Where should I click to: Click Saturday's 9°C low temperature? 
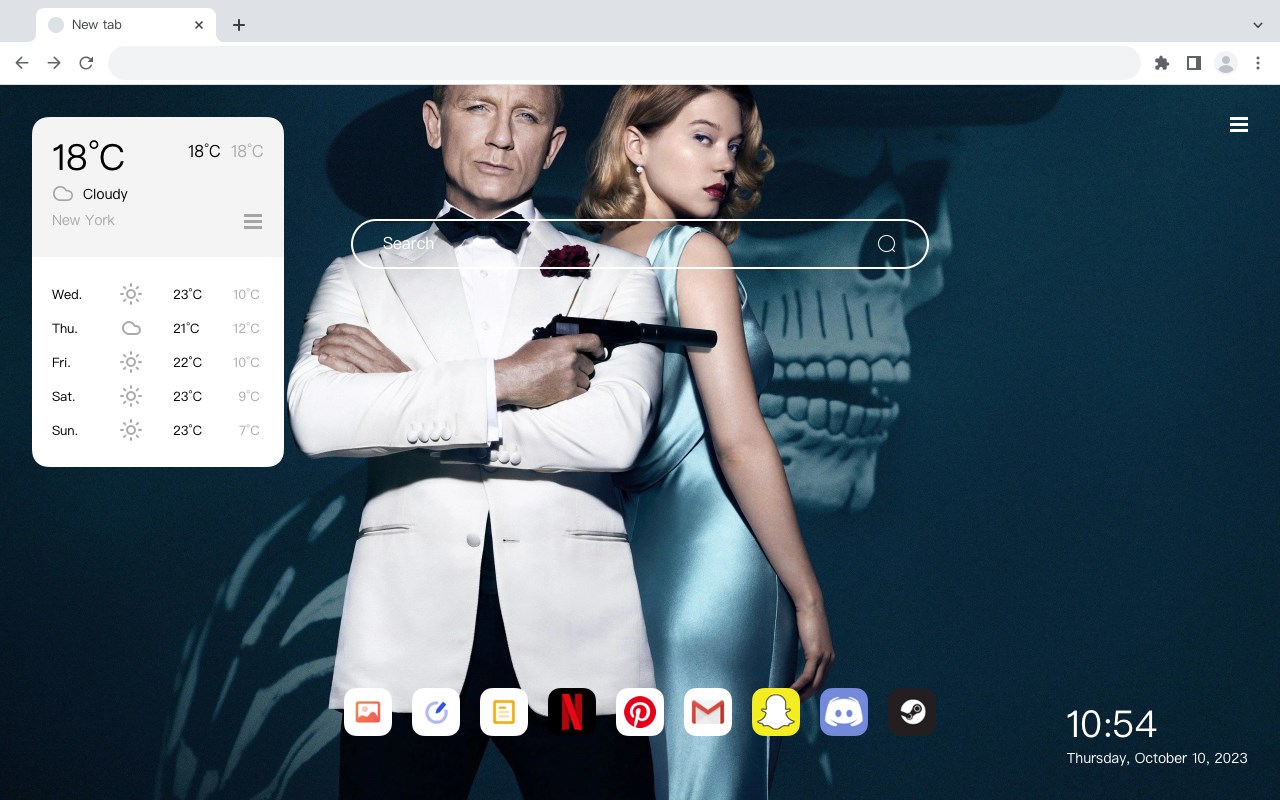249,396
